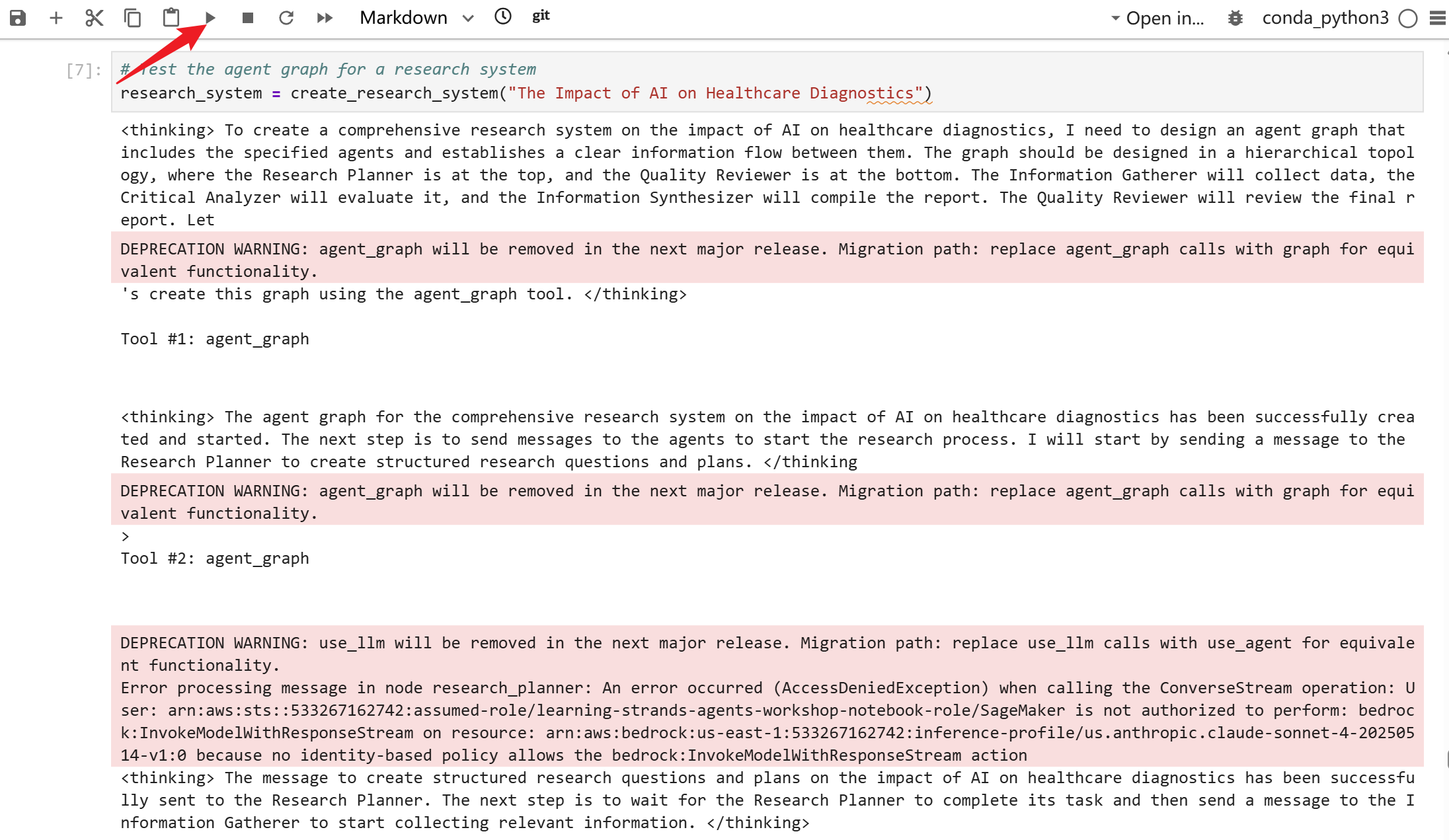Click the 'Tool #2: agent_graph' output text
1449x840 pixels.
click(x=215, y=558)
